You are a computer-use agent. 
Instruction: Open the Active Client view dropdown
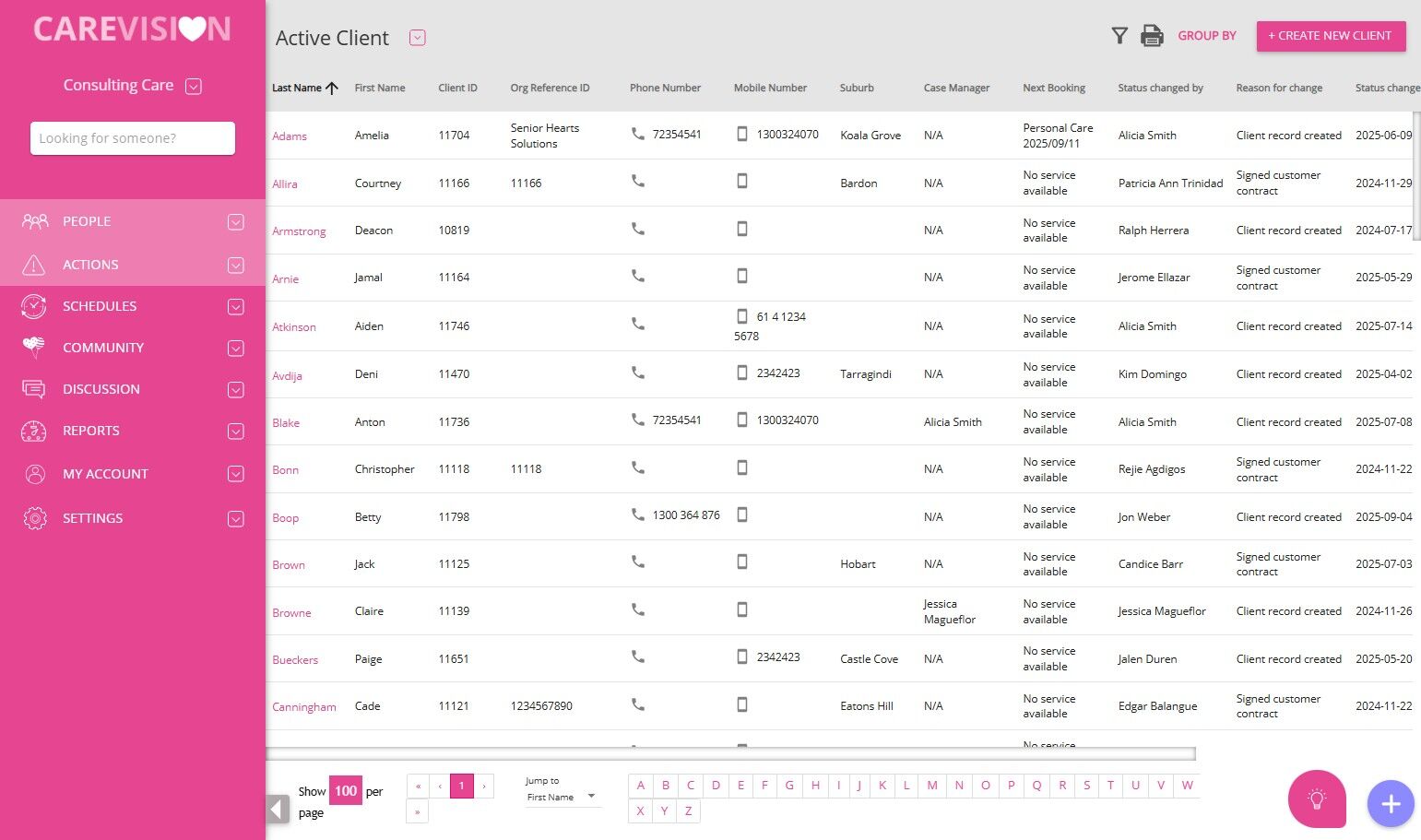pos(418,38)
